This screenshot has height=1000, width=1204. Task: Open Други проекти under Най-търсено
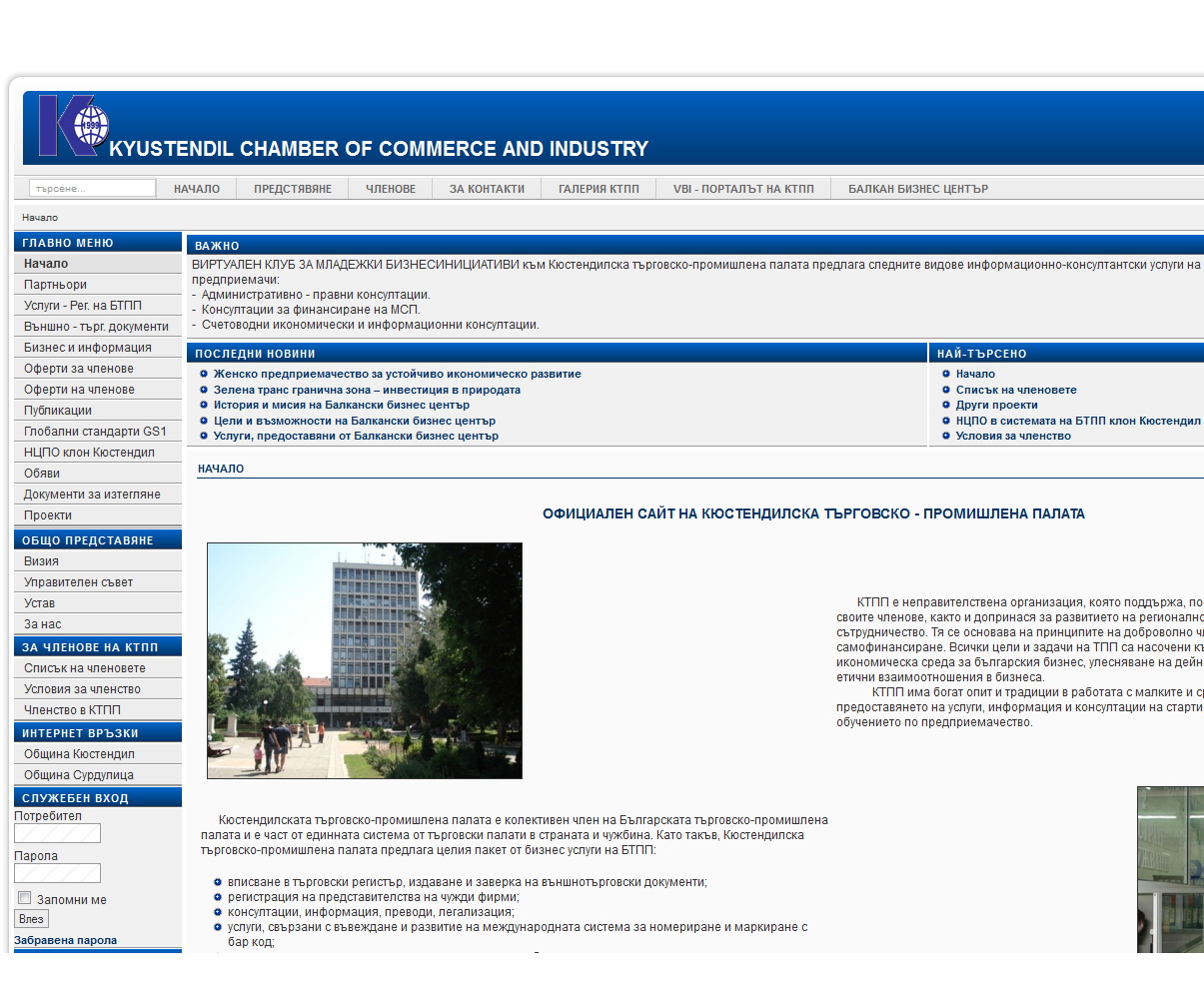coord(996,405)
